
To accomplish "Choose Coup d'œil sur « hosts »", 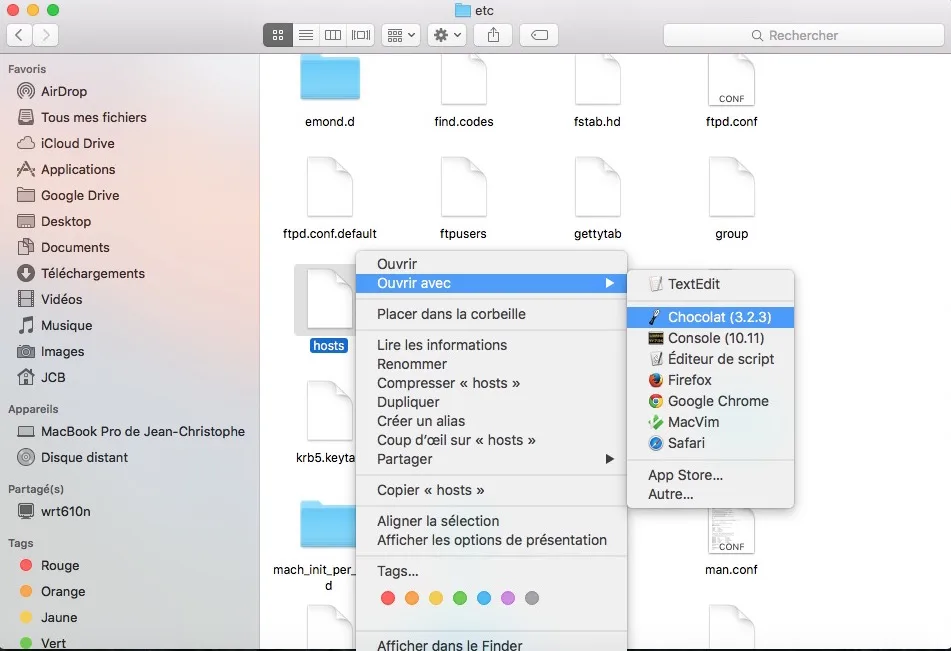I will tap(491, 440).
